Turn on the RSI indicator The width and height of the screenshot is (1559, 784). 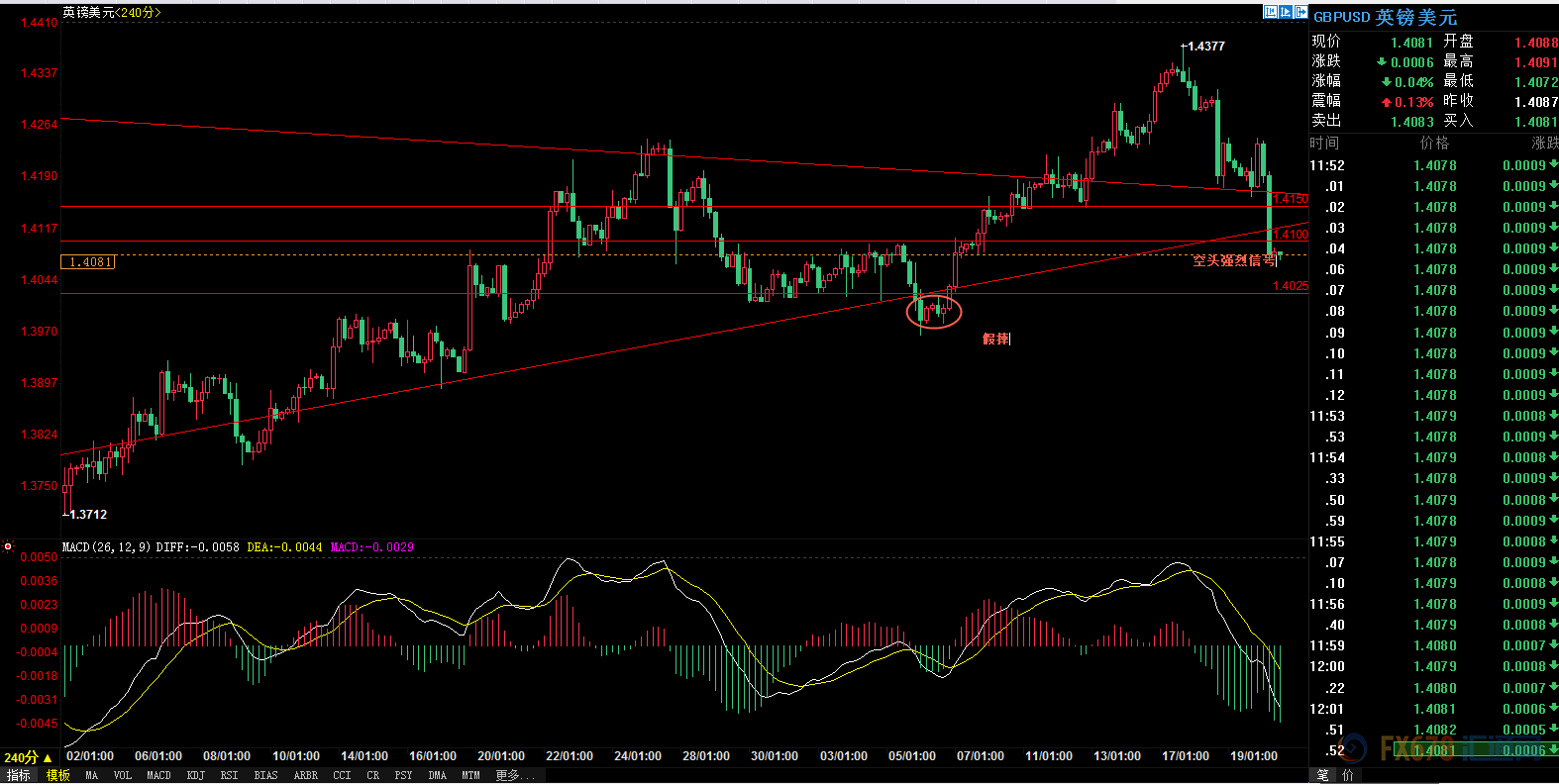point(229,775)
